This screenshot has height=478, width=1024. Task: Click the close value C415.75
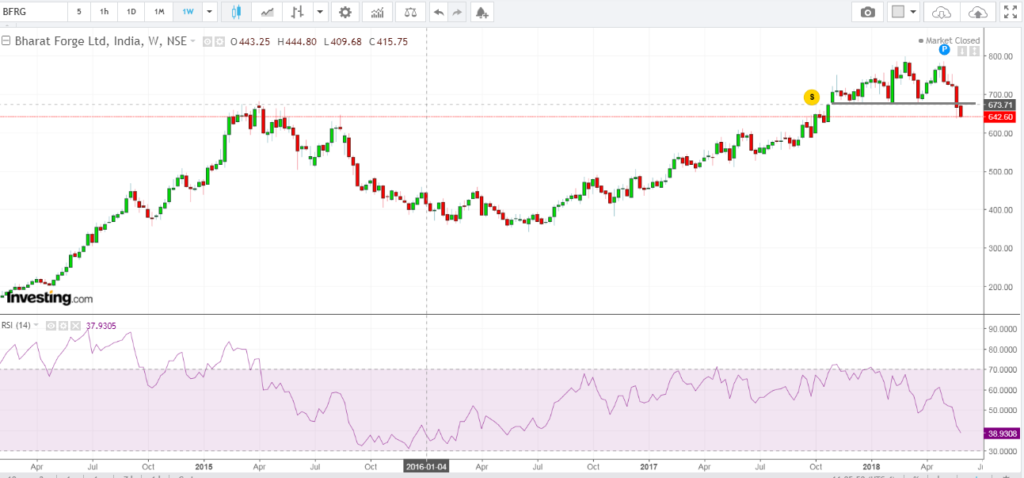point(388,41)
